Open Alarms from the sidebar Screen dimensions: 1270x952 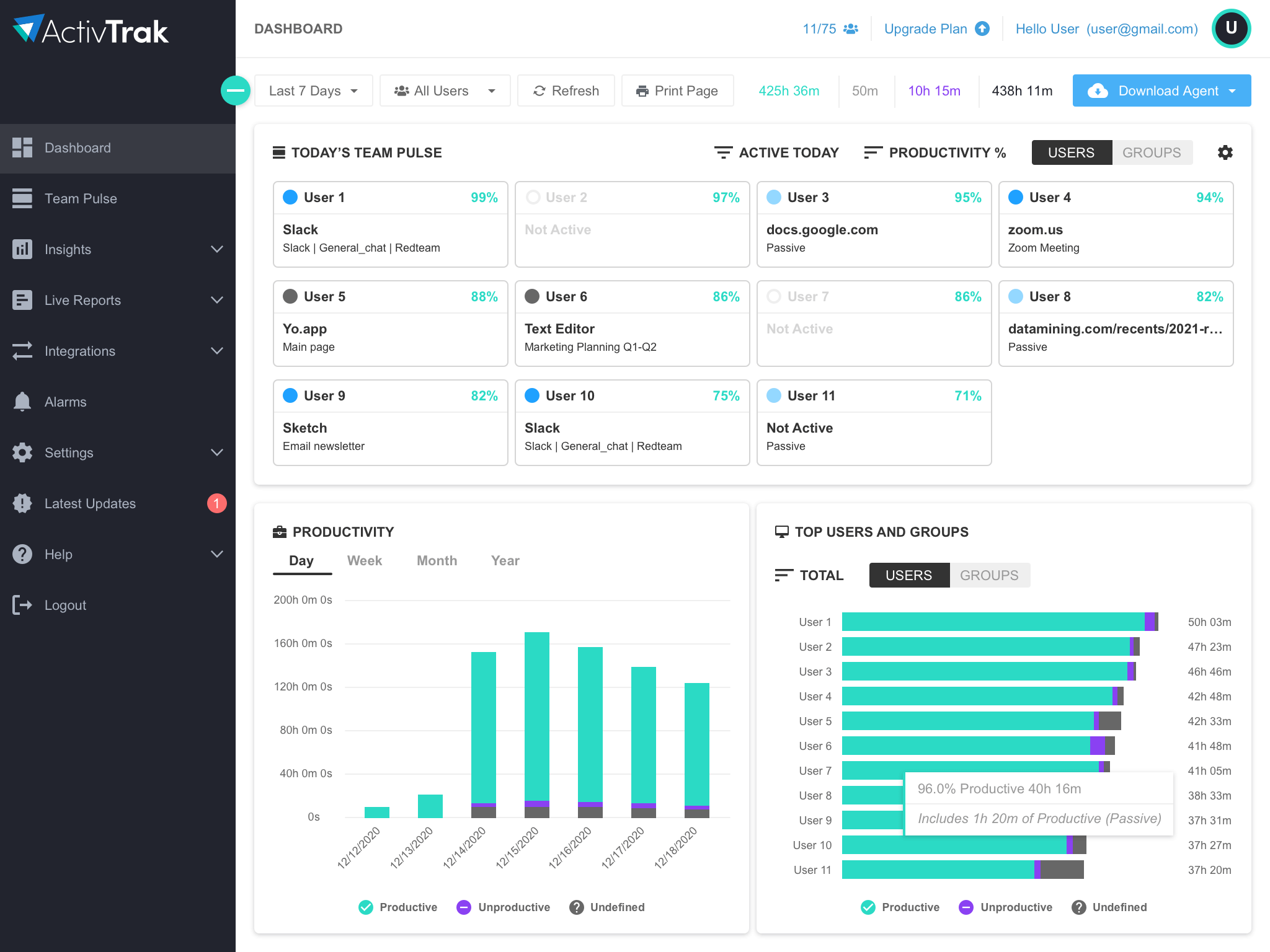64,402
